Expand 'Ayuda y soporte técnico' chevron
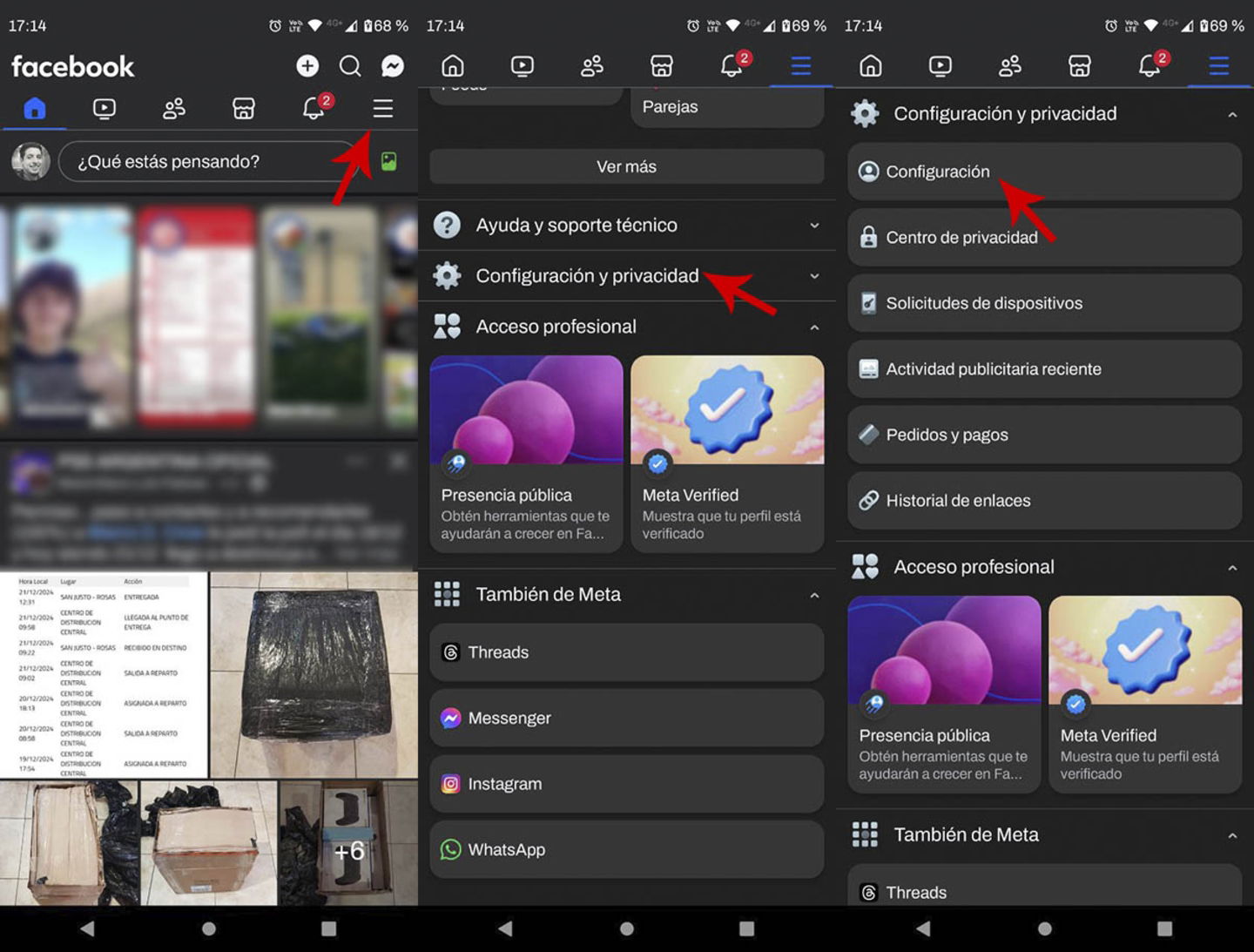This screenshot has width=1254, height=952. 814,226
